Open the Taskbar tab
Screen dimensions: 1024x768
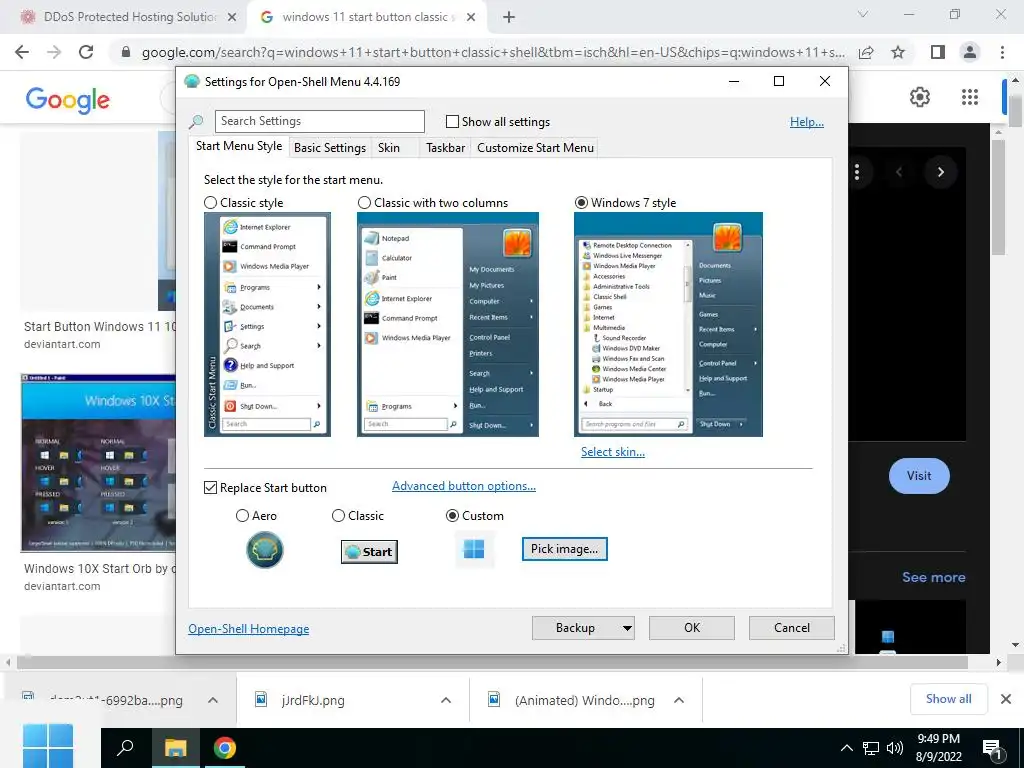tap(445, 148)
